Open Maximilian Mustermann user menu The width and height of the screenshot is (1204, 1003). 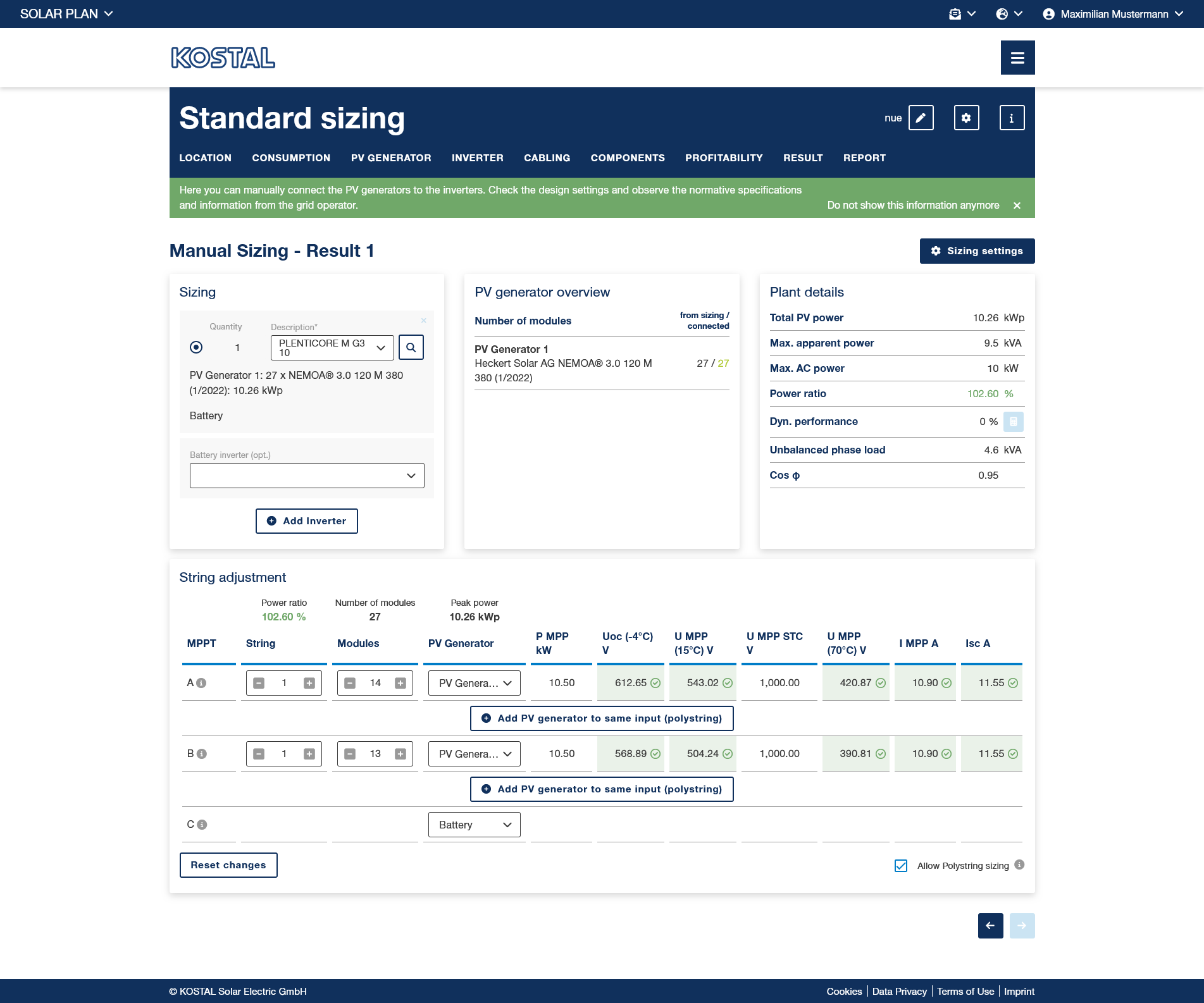pyautogui.click(x=1113, y=14)
